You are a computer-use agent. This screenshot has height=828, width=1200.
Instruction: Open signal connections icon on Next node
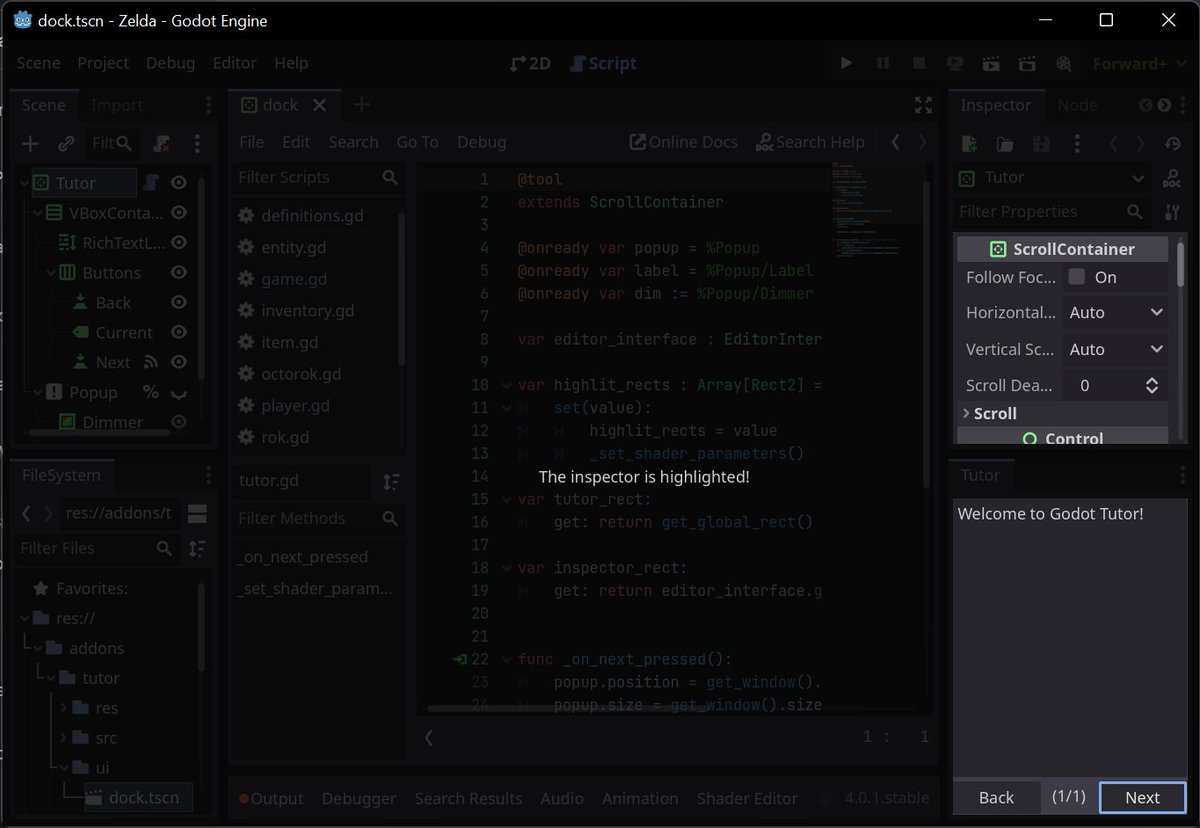pyautogui.click(x=152, y=362)
